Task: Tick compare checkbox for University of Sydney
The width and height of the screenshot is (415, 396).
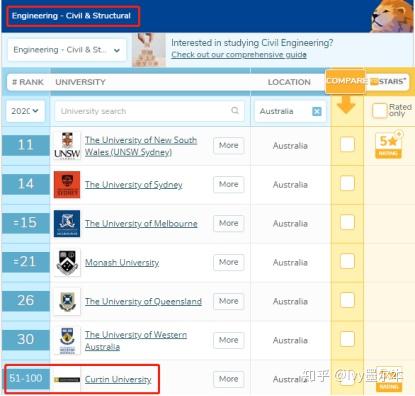Action: tap(347, 184)
